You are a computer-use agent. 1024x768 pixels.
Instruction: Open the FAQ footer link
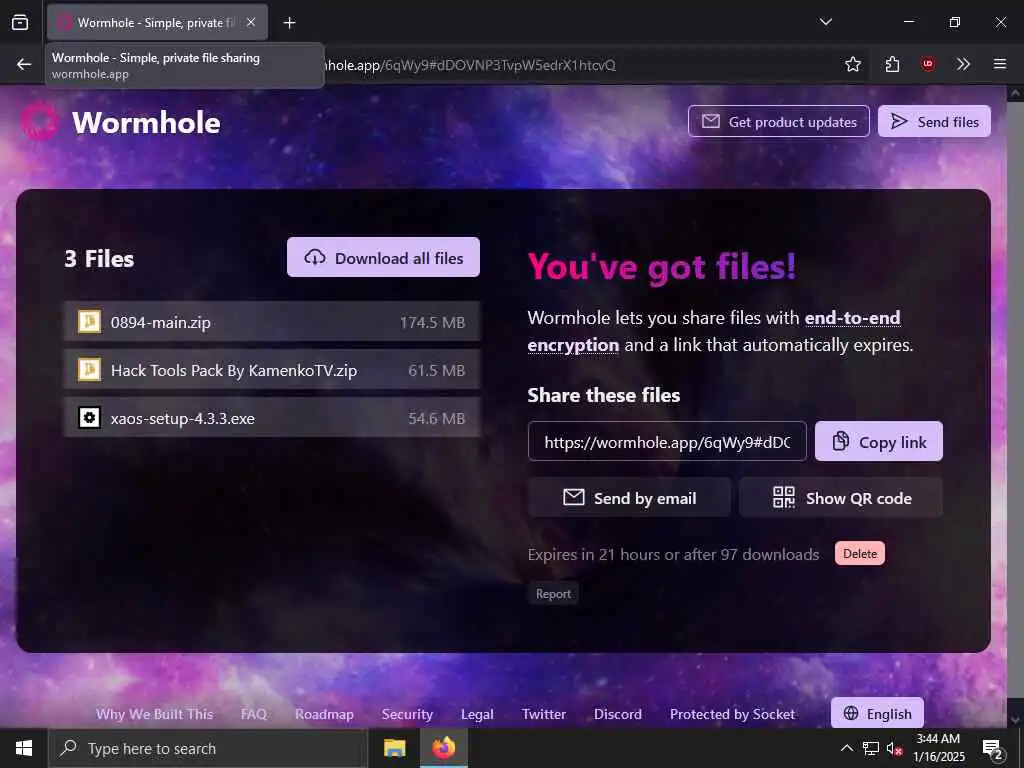[253, 714]
